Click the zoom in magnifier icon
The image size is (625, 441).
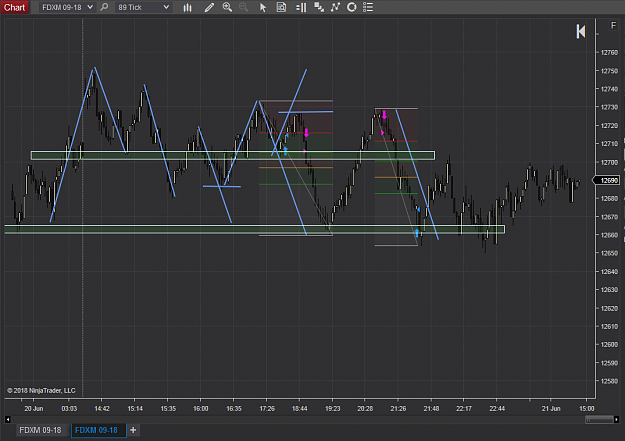[x=227, y=7]
